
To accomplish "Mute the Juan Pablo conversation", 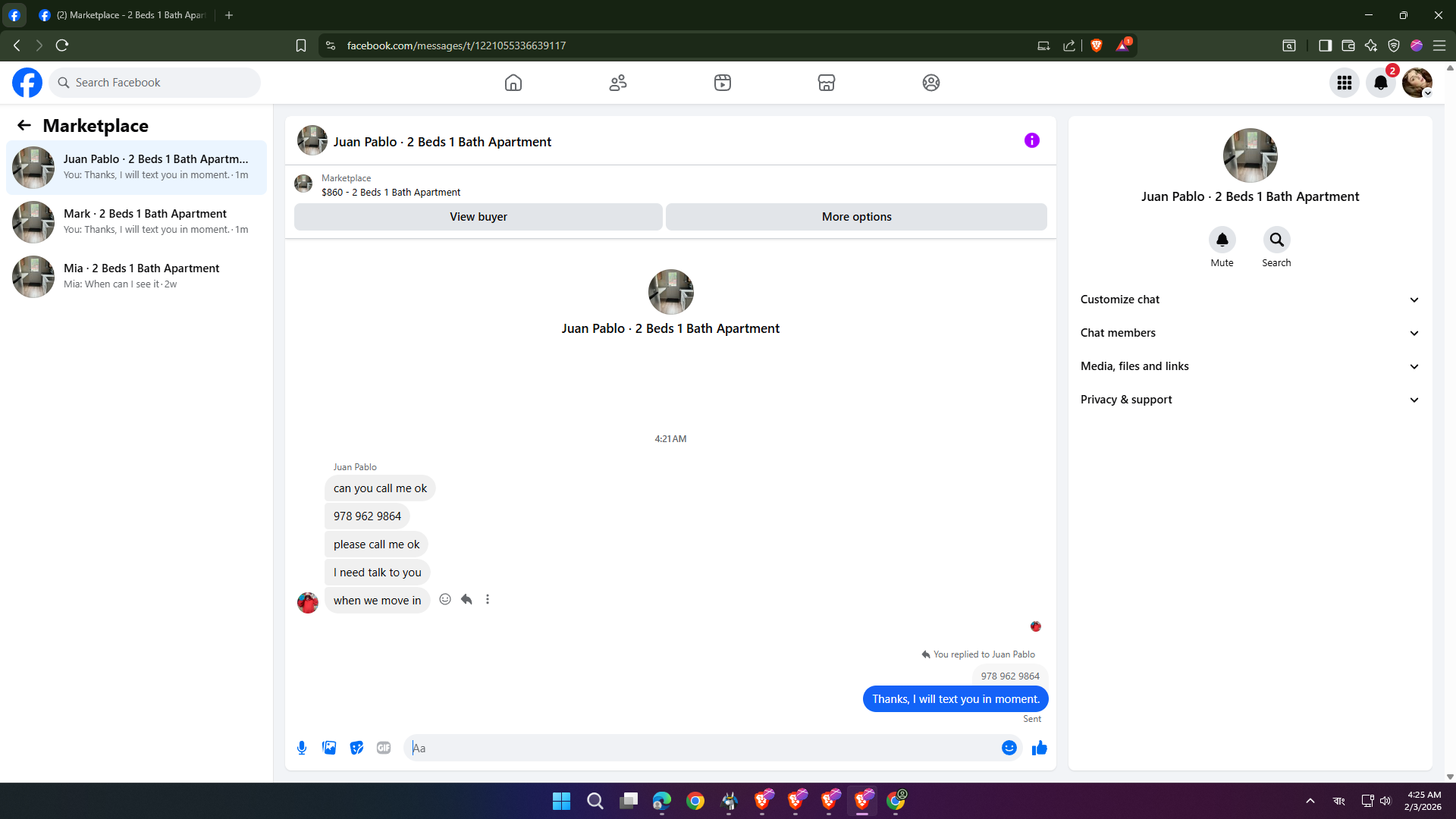I will click(x=1222, y=240).
